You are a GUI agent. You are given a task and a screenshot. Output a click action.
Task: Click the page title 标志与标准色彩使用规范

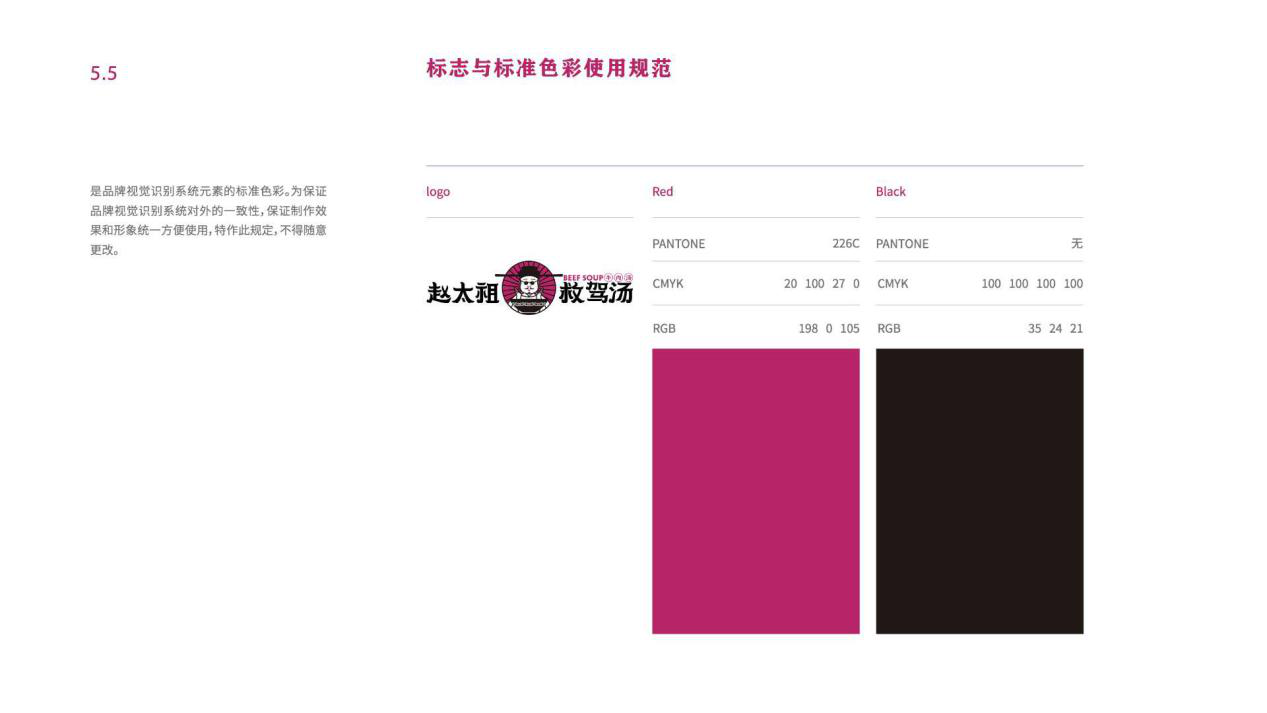[x=548, y=69]
